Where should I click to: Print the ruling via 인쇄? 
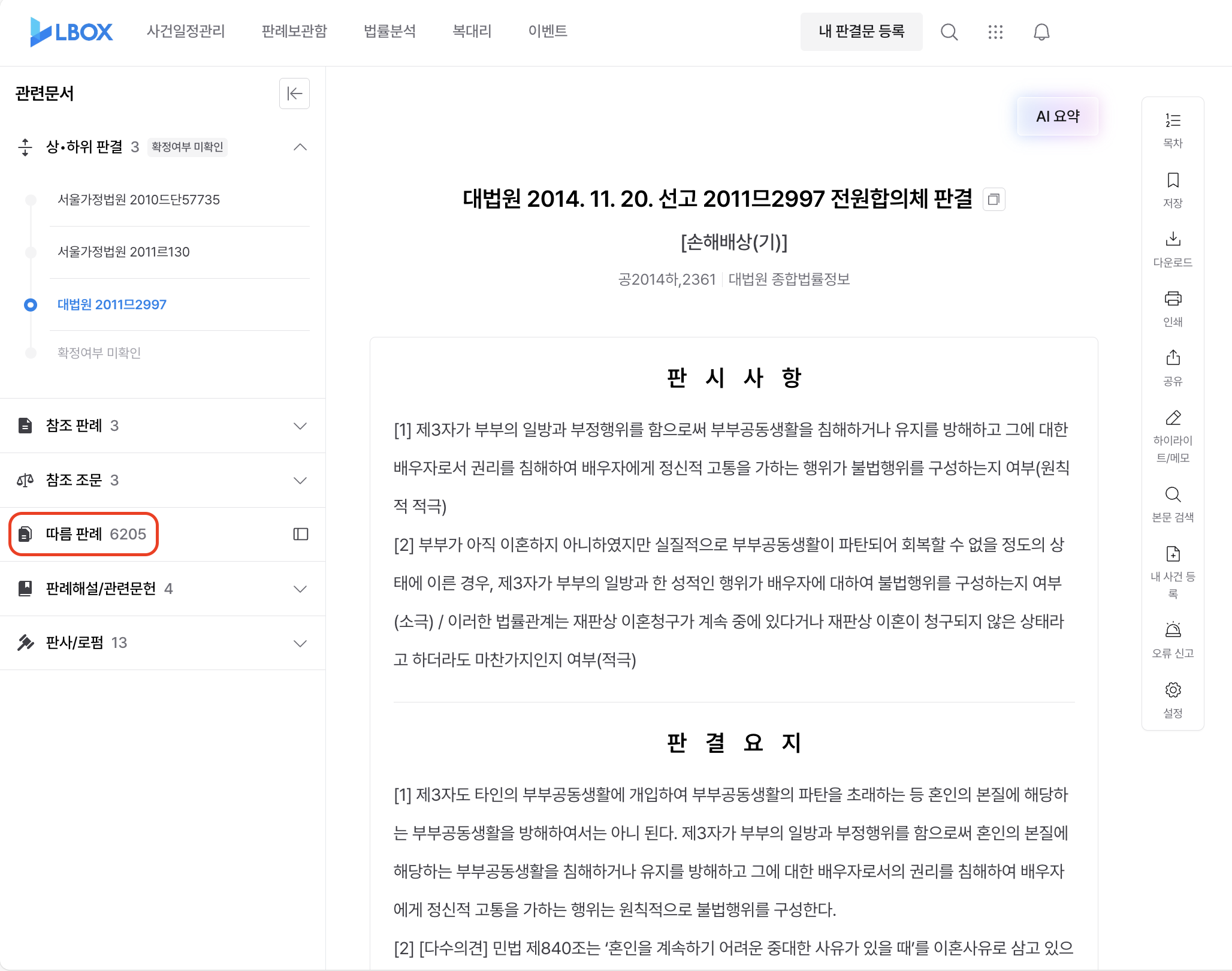(x=1173, y=309)
